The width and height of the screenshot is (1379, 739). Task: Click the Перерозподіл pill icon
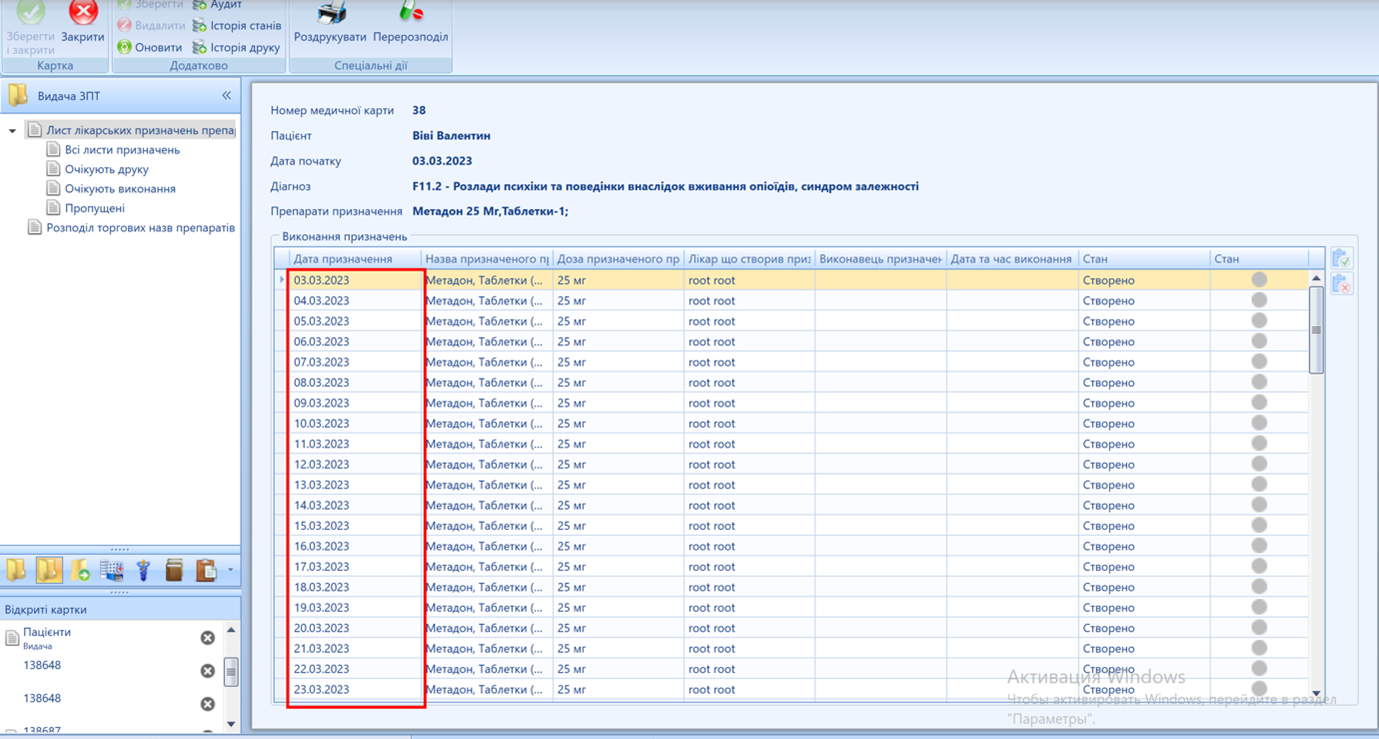pyautogui.click(x=410, y=12)
